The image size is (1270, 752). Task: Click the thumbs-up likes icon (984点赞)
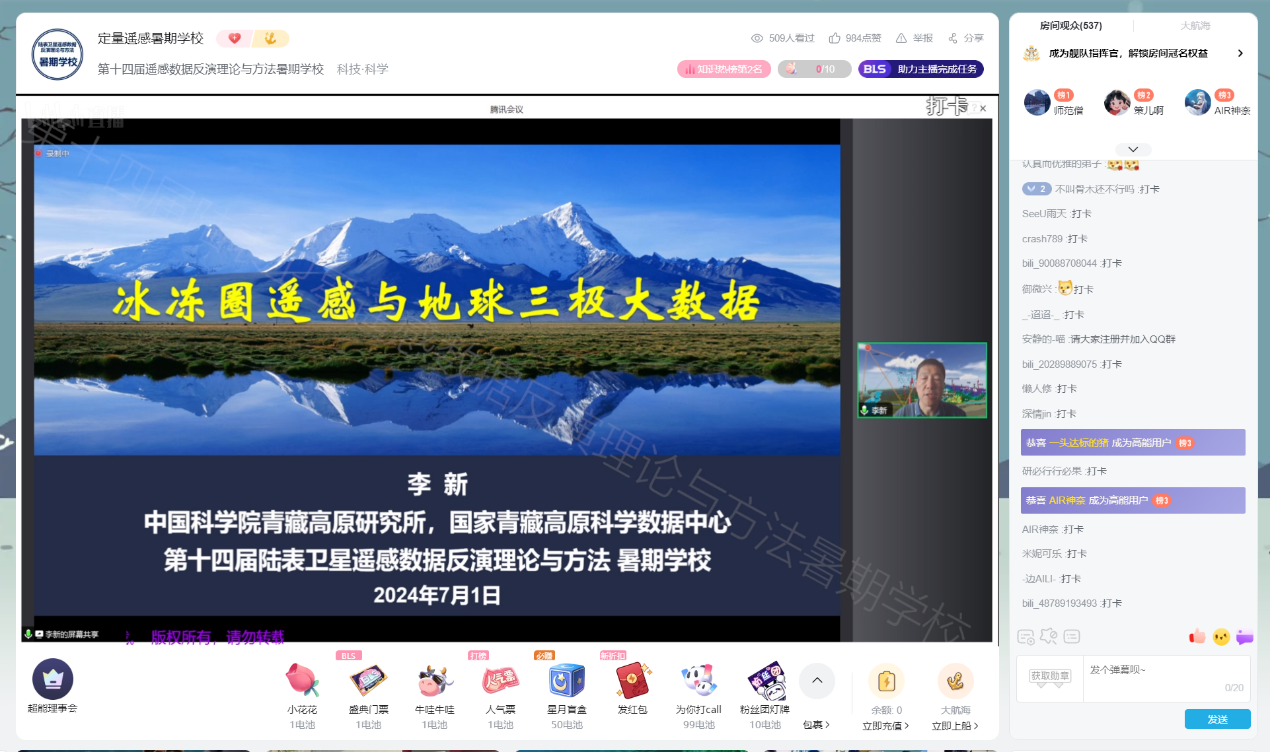coord(835,38)
